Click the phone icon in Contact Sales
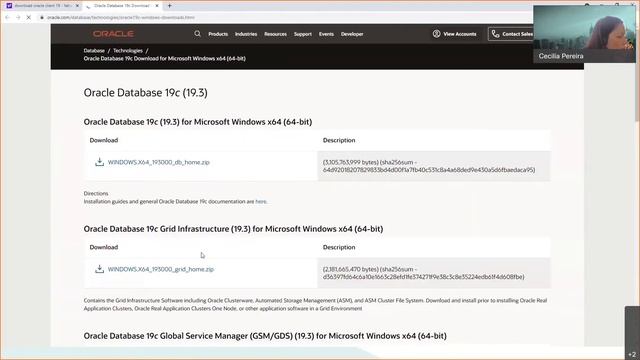This screenshot has width=640, height=360. point(495,34)
